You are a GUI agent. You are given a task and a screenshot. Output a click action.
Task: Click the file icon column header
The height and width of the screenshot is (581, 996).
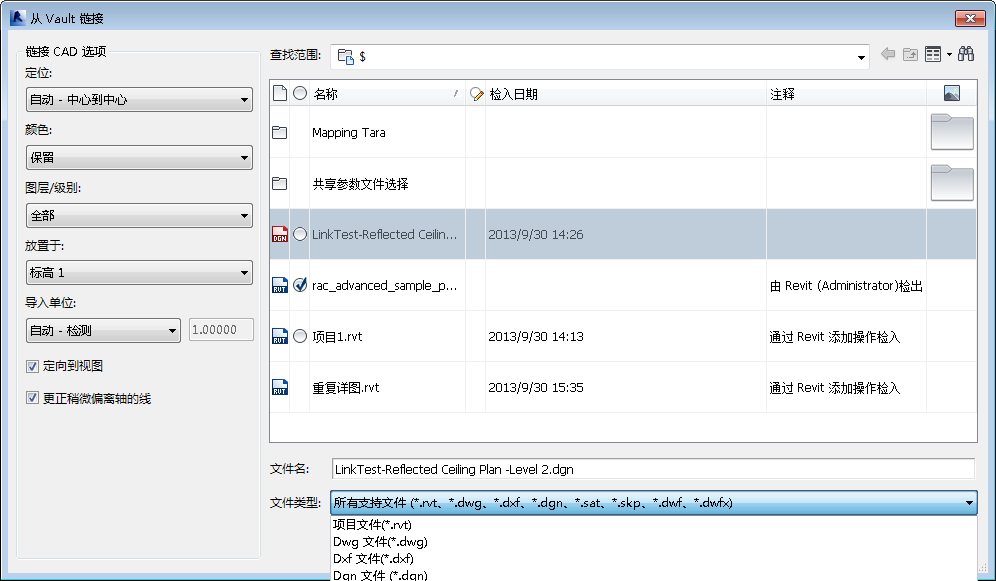point(279,94)
